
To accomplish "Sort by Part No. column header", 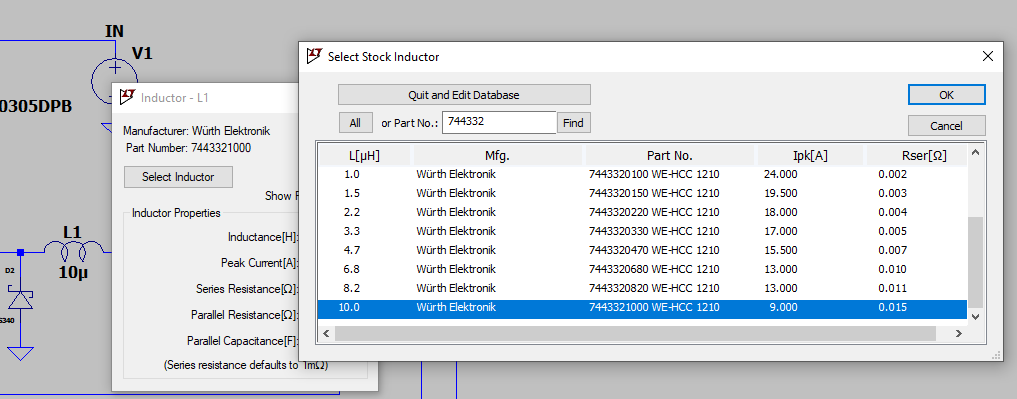I will tap(670, 156).
